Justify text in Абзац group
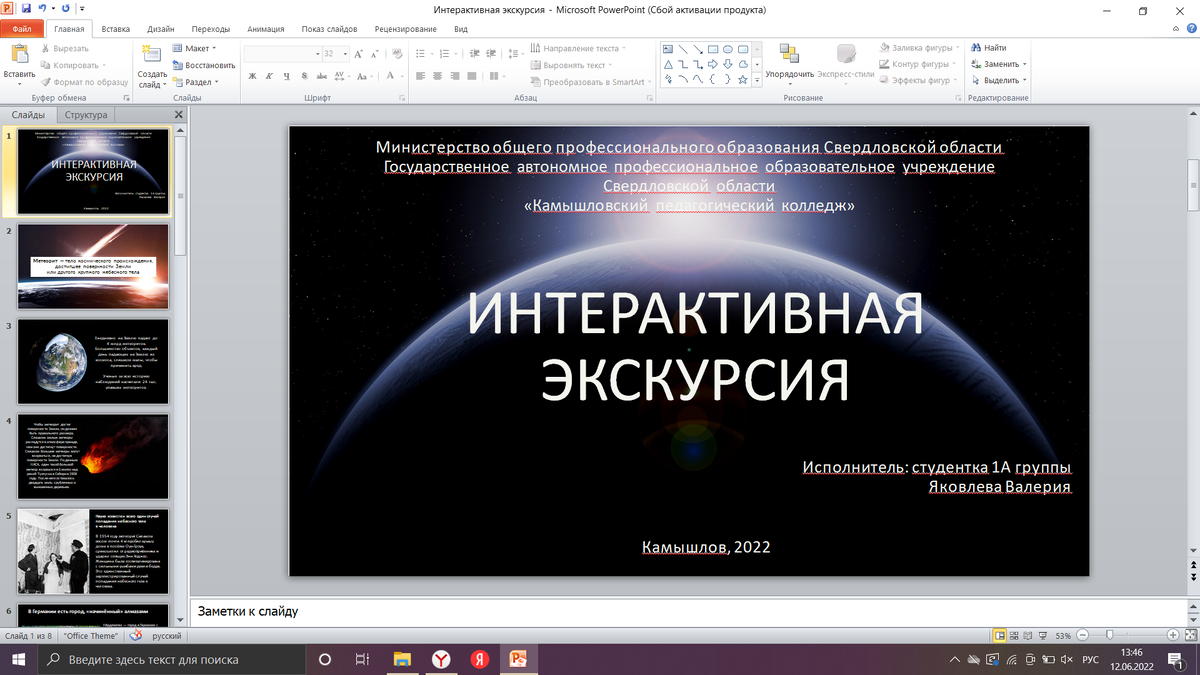Image resolution: width=1200 pixels, height=675 pixels. [x=472, y=76]
